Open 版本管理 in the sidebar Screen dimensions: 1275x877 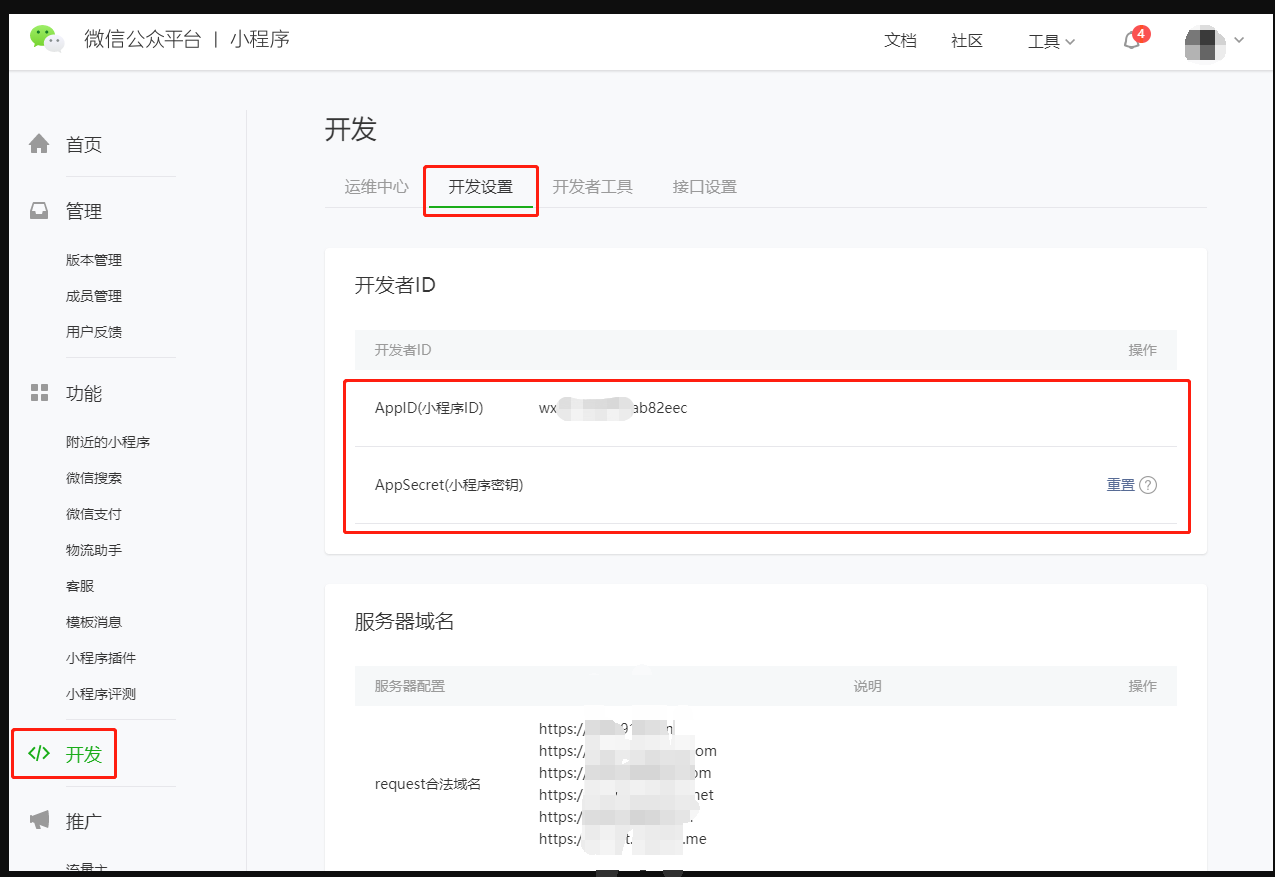pyautogui.click(x=94, y=260)
